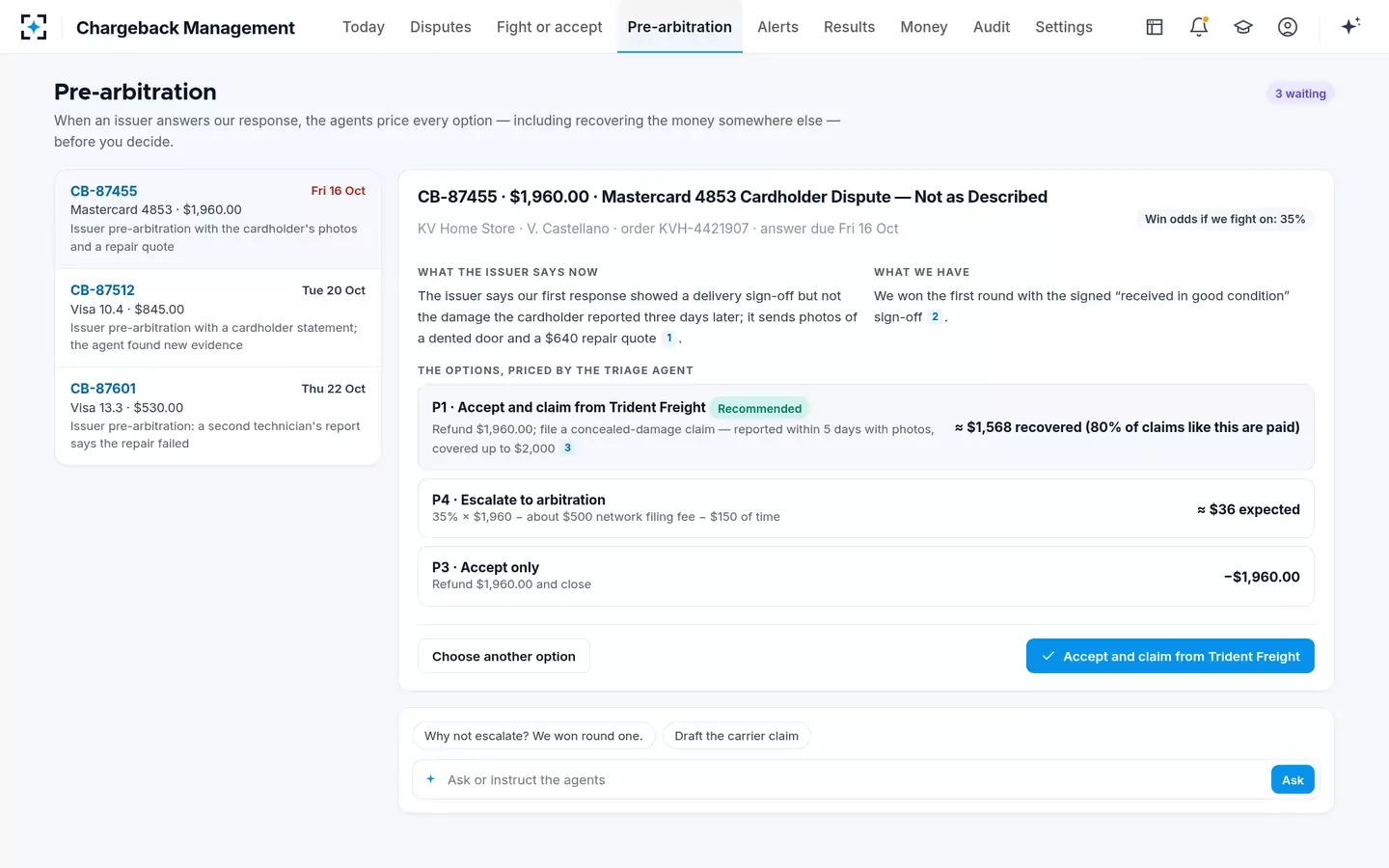Image resolution: width=1389 pixels, height=868 pixels.
Task: Click the Mastercard 4853 · $1,960.00 line
Action: 156,209
